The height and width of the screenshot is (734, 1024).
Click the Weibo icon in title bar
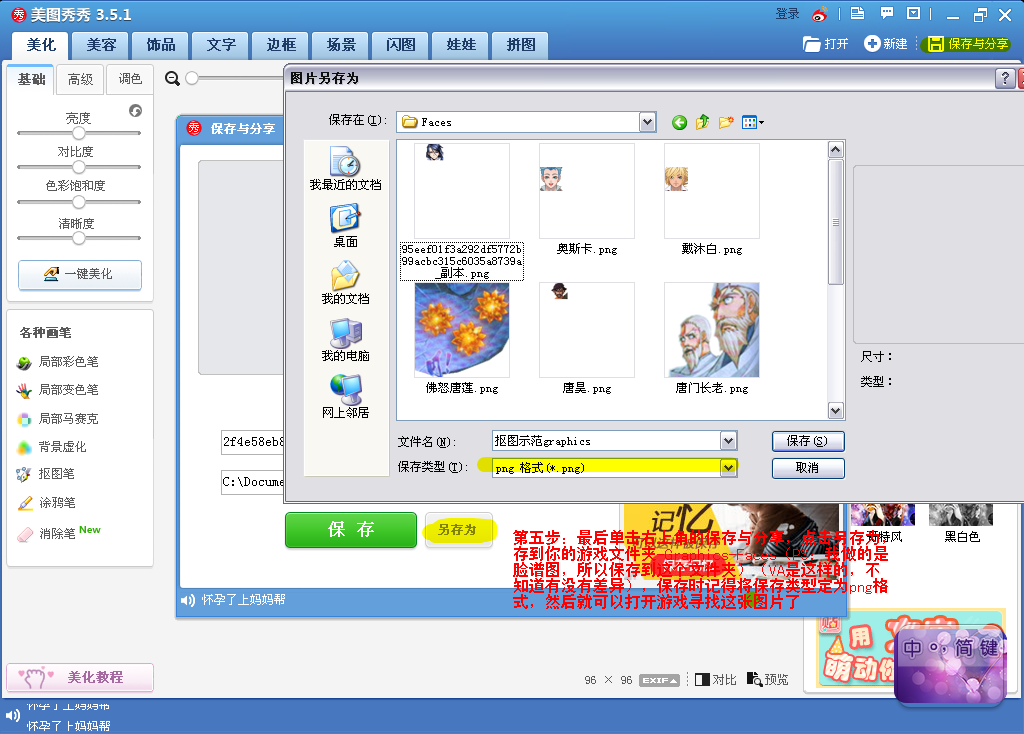(820, 14)
